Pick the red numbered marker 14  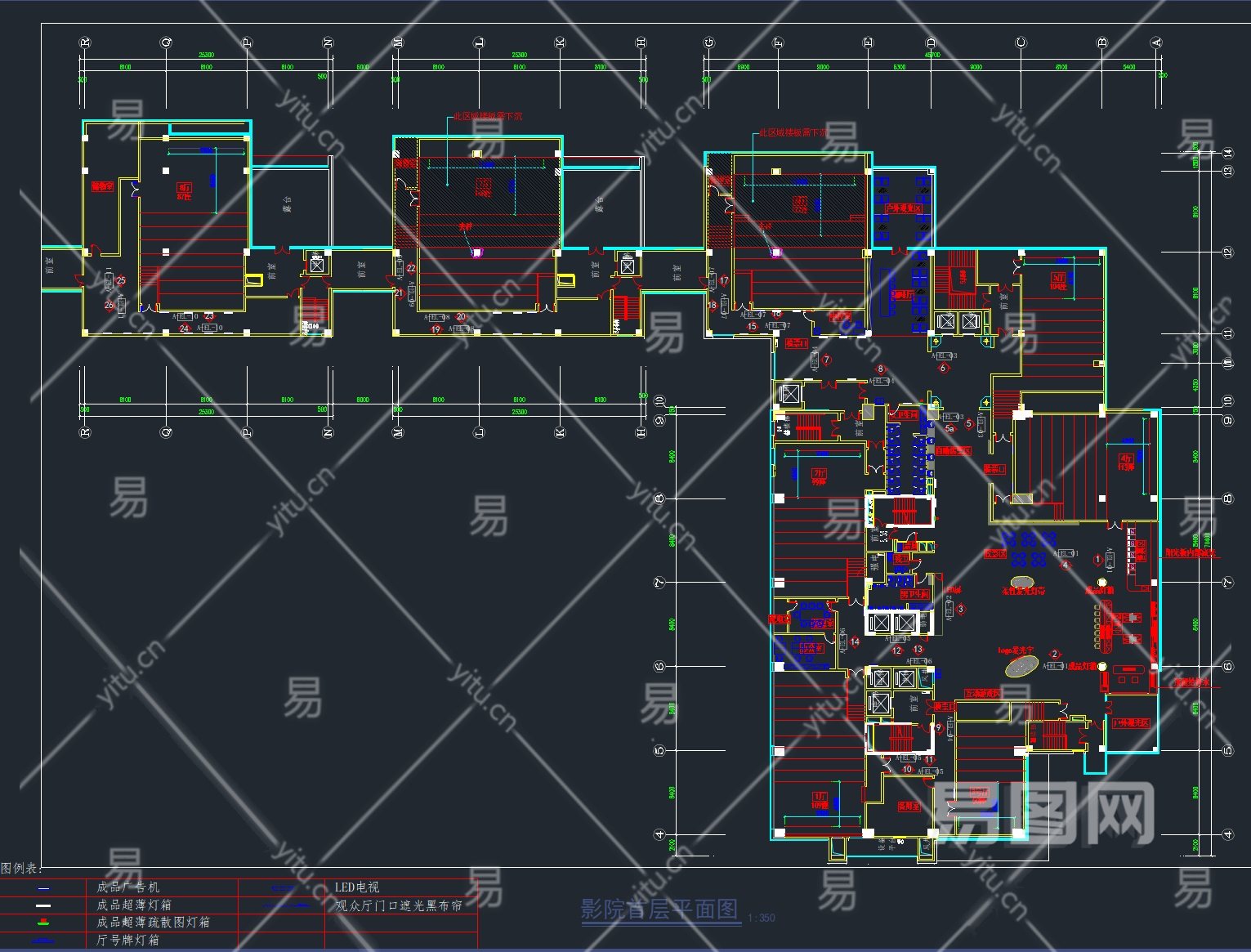(x=855, y=642)
